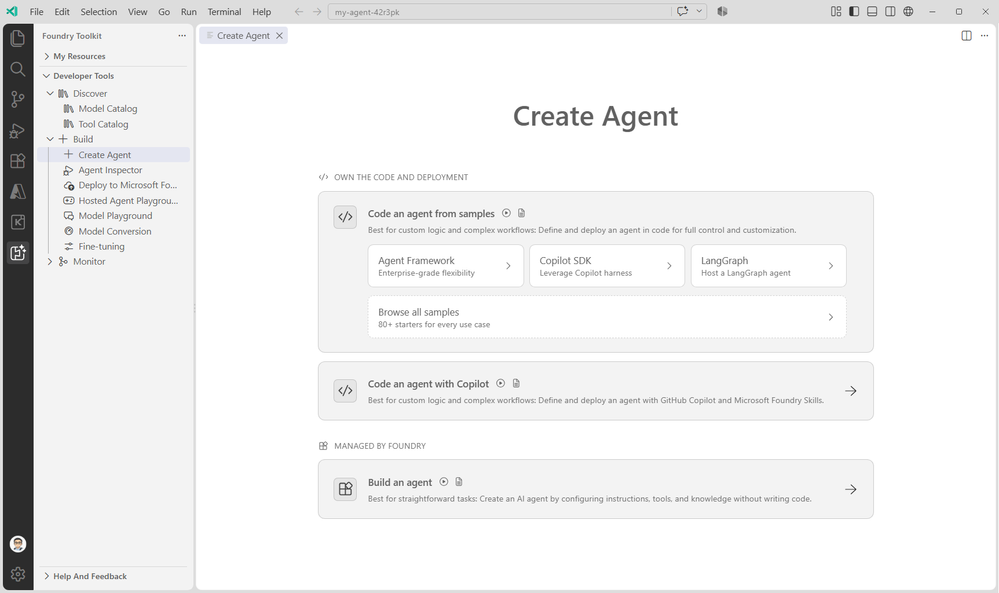This screenshot has height=593, width=999.
Task: Collapse the Build tree node
Action: [x=50, y=139]
